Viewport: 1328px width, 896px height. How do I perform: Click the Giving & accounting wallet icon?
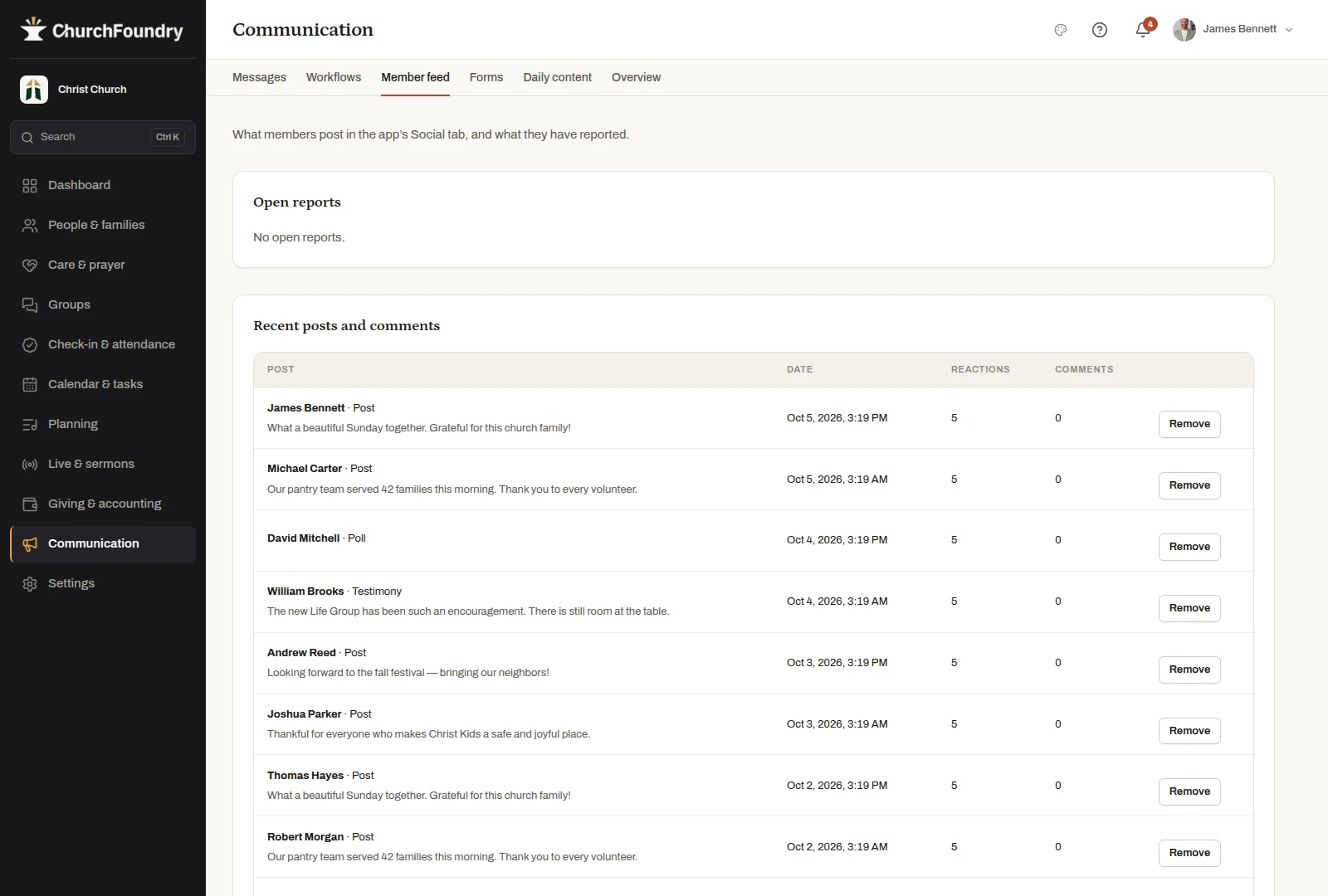pyautogui.click(x=30, y=504)
